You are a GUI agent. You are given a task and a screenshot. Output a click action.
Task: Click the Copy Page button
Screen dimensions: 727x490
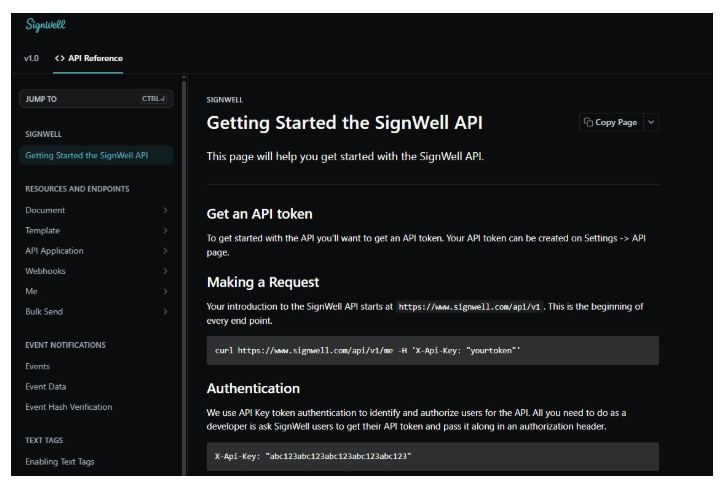coord(611,122)
